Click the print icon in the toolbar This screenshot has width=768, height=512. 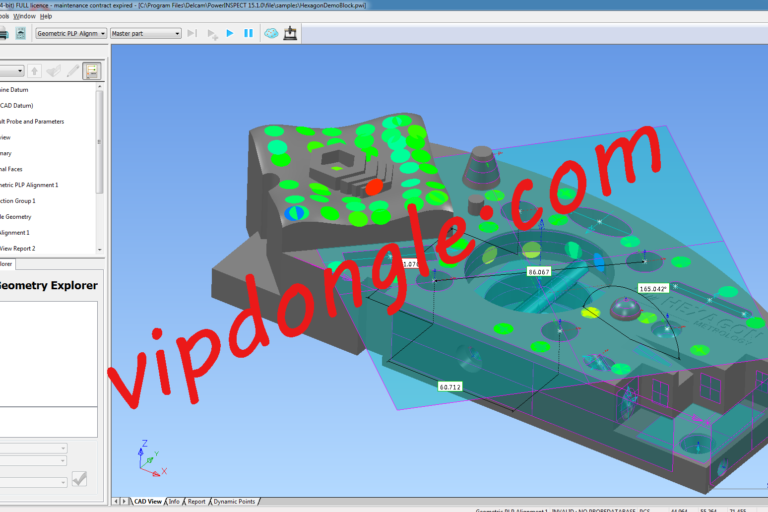pyautogui.click(x=3, y=33)
